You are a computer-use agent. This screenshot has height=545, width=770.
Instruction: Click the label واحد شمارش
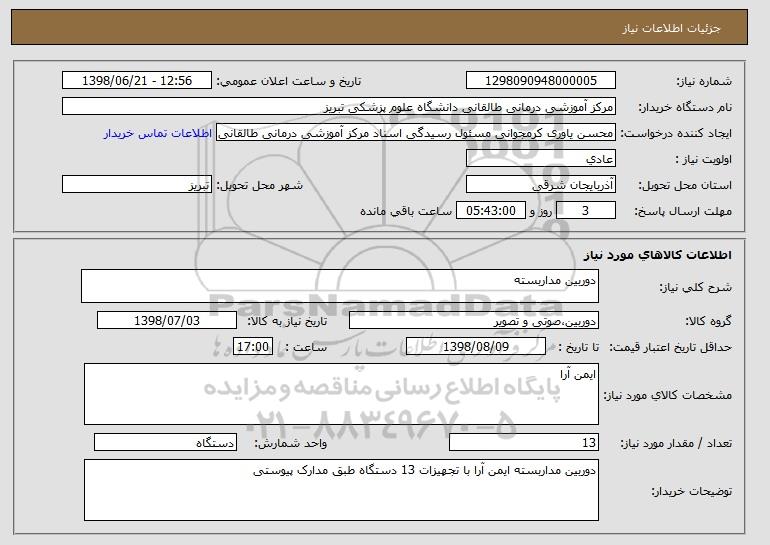coord(290,444)
